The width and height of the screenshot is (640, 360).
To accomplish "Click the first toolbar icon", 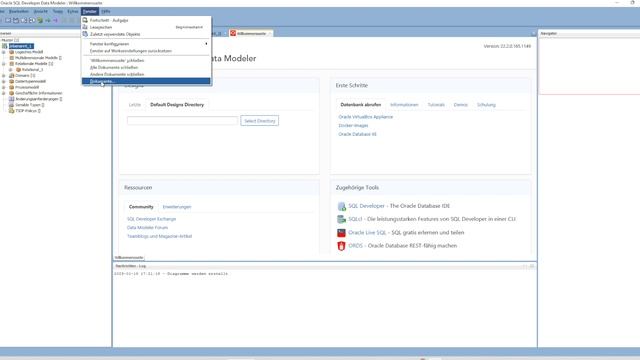I will pos(8,20).
